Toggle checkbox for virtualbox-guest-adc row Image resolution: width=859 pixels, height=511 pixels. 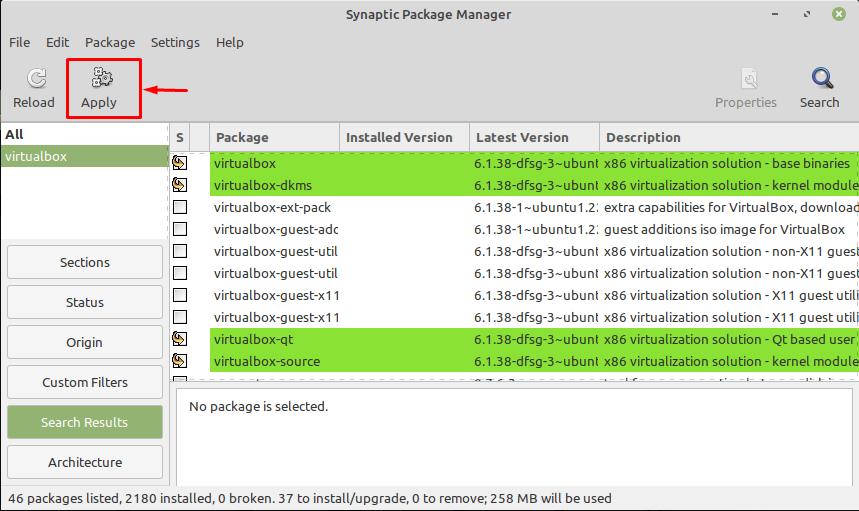coord(180,229)
